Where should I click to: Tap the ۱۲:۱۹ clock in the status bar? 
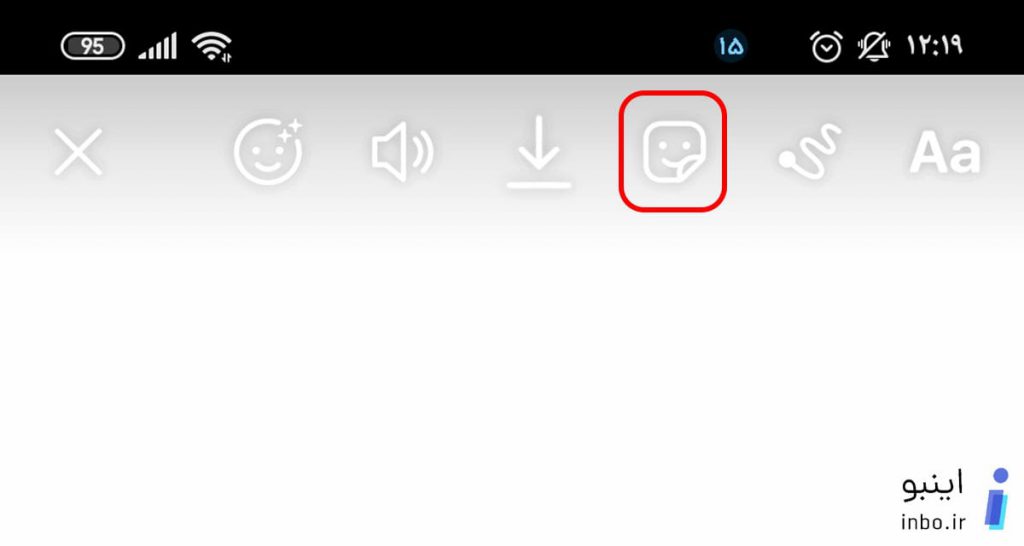click(935, 46)
